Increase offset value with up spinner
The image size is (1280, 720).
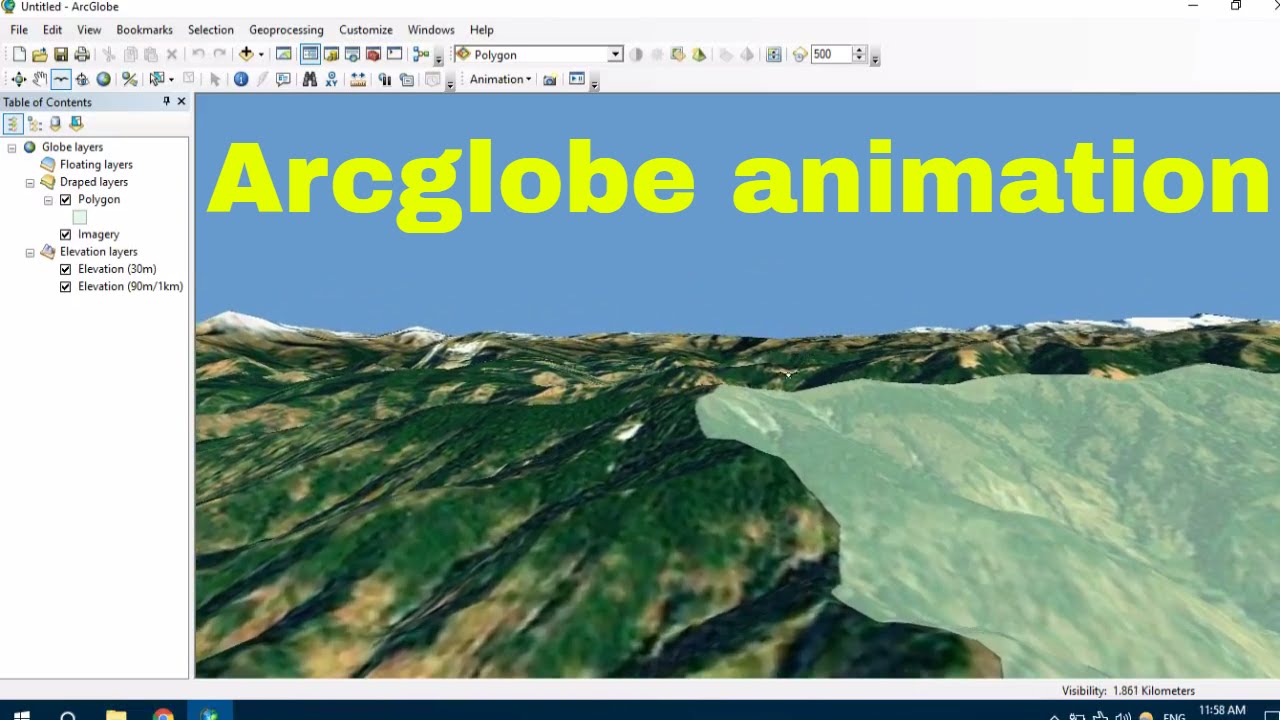pos(859,50)
